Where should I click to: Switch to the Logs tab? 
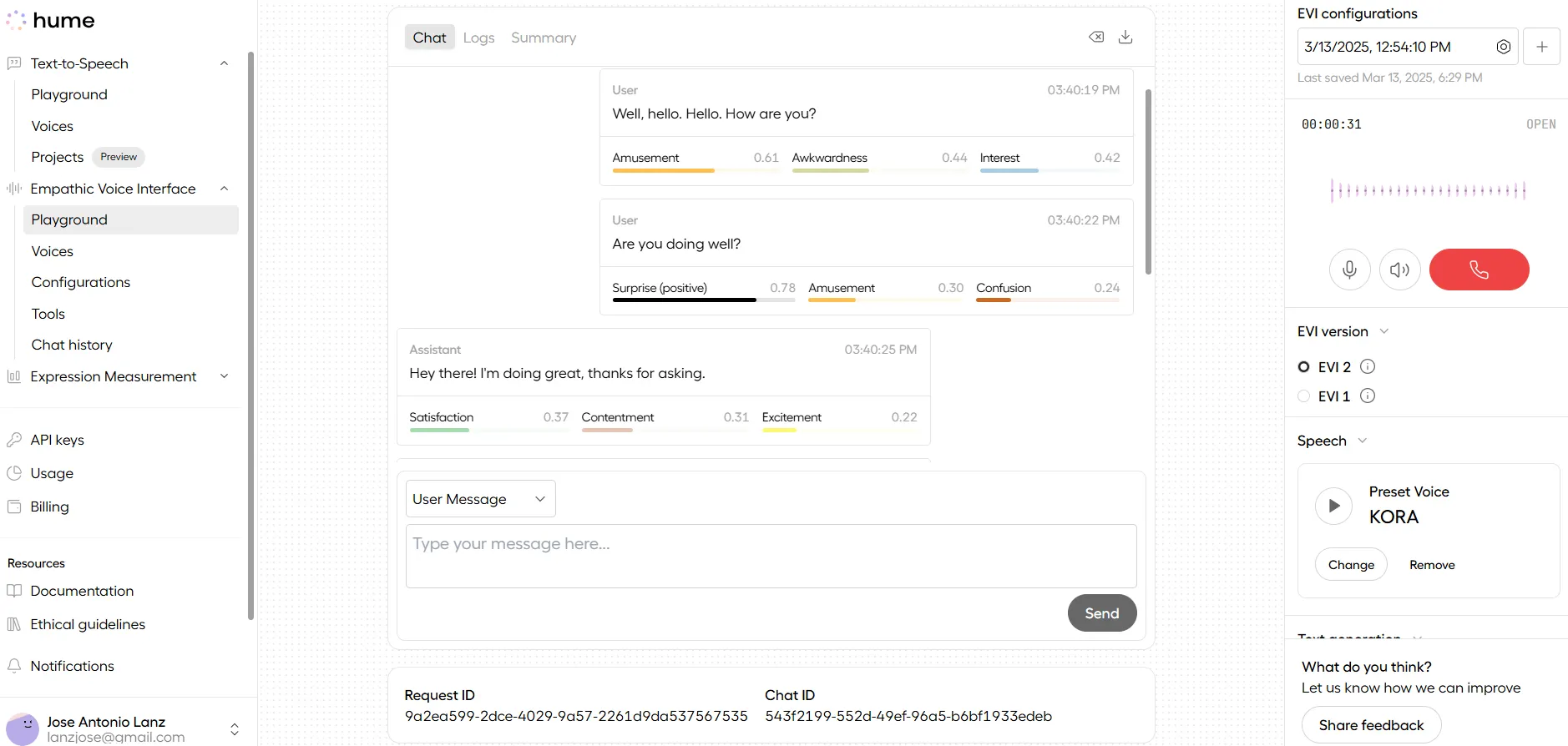click(478, 38)
